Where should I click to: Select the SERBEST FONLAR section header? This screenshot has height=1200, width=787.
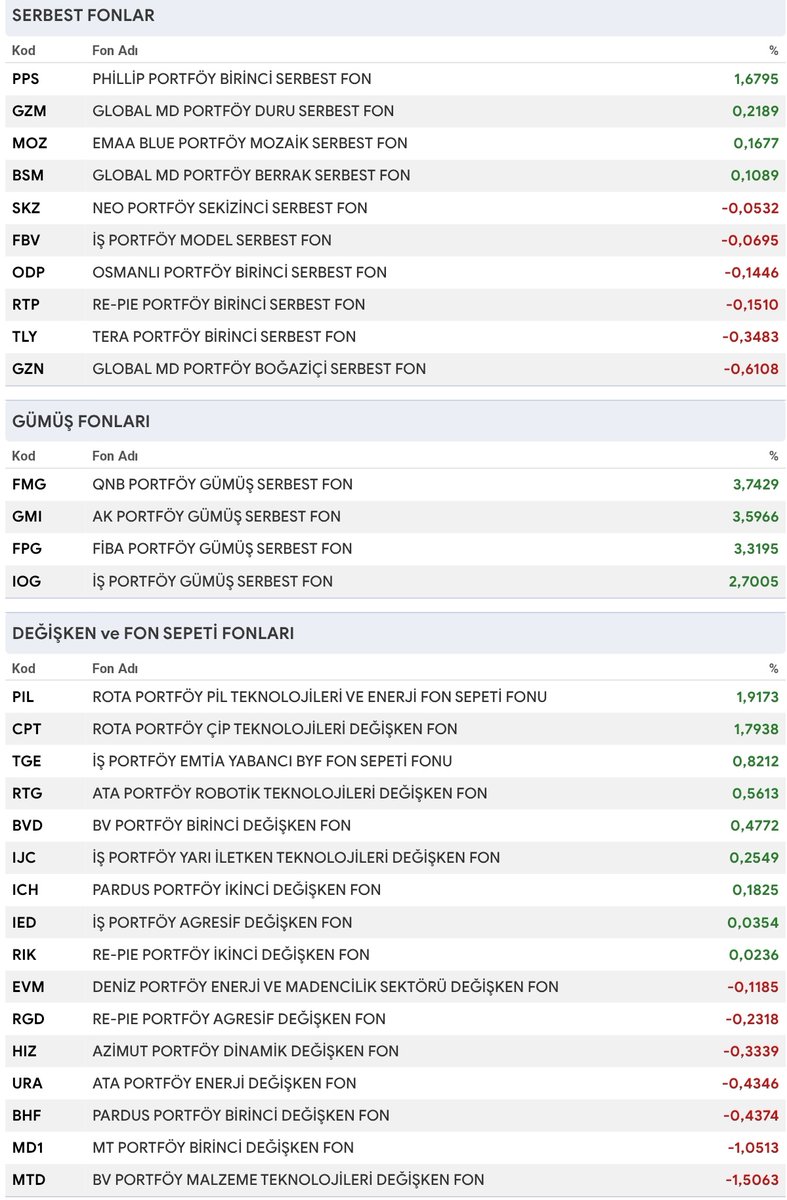click(x=395, y=16)
